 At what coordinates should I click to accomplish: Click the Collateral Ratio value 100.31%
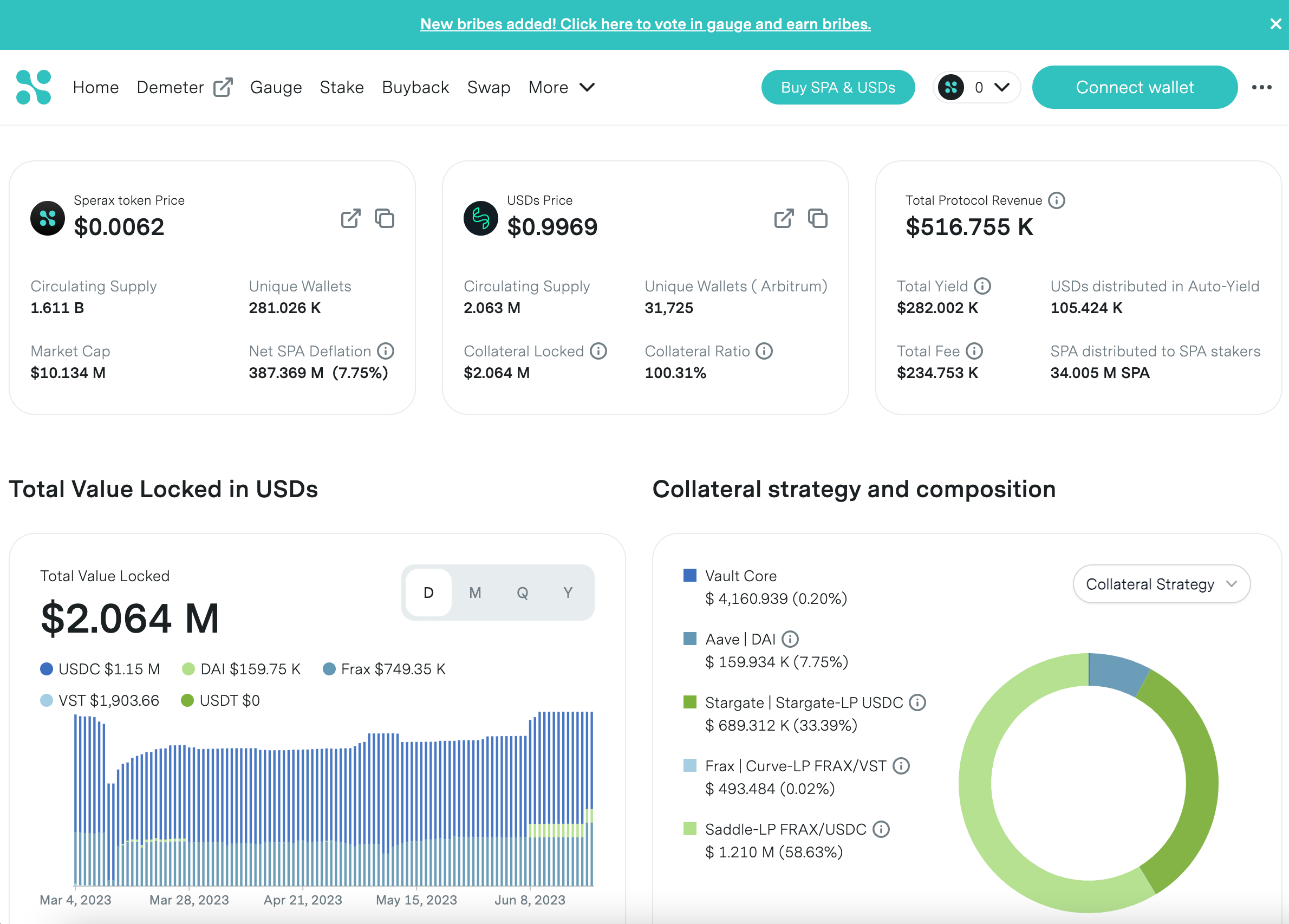pos(675,373)
